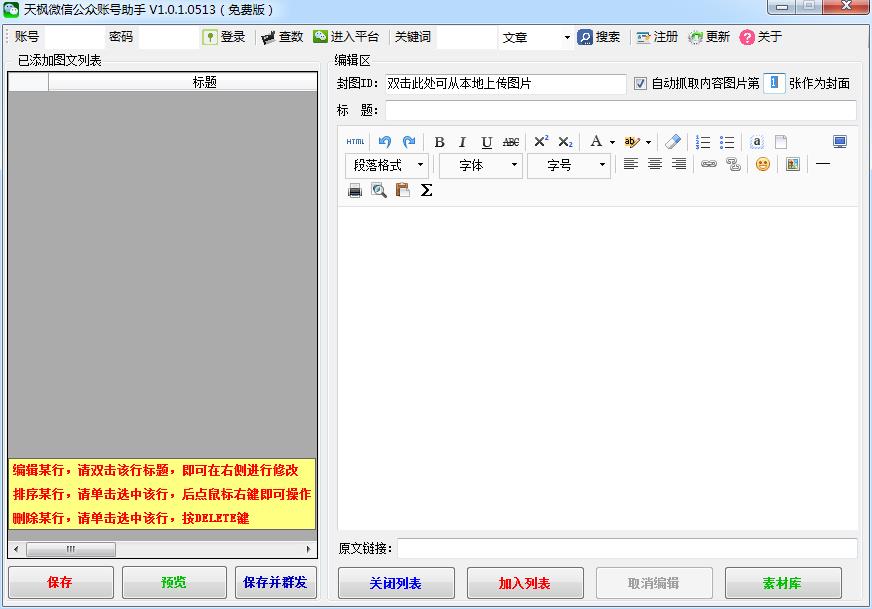Open the 段落格式 paragraph format dropdown
This screenshot has height=609, width=872.
pos(387,165)
